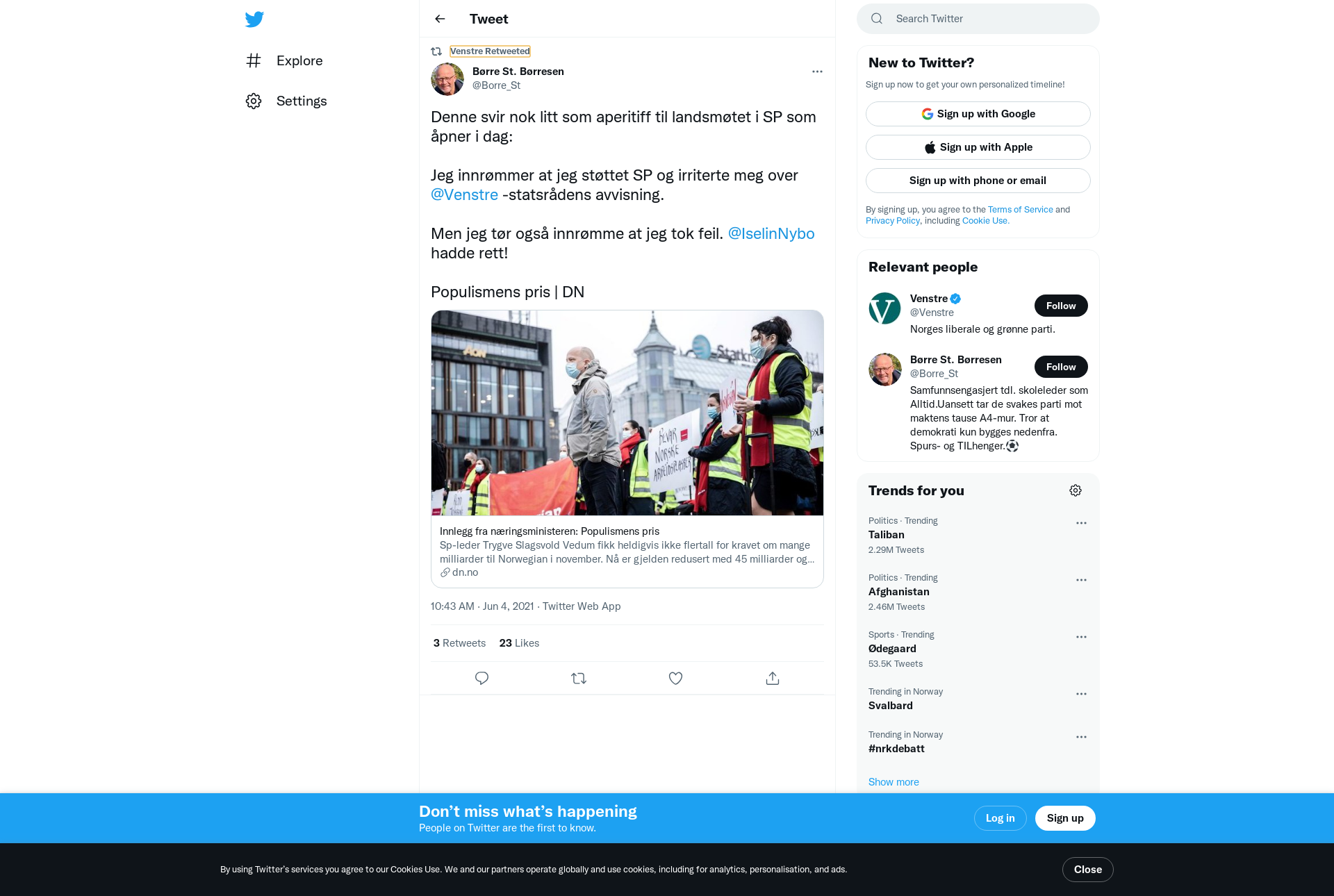Screen dimensions: 1334x896
Task: Follow the @Venstre mention in the tweet
Action: click(464, 194)
